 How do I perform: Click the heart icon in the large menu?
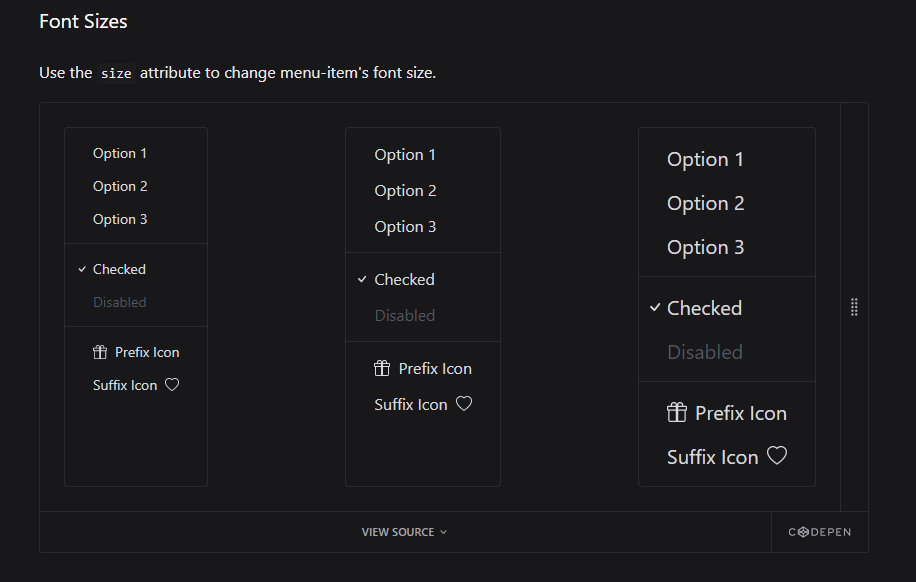pyautogui.click(x=777, y=456)
